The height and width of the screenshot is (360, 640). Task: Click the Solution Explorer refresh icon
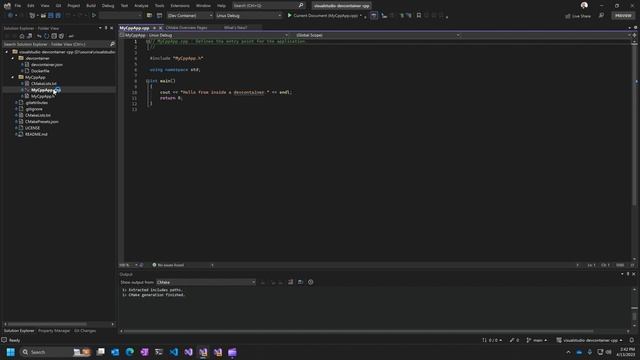tap(46, 36)
